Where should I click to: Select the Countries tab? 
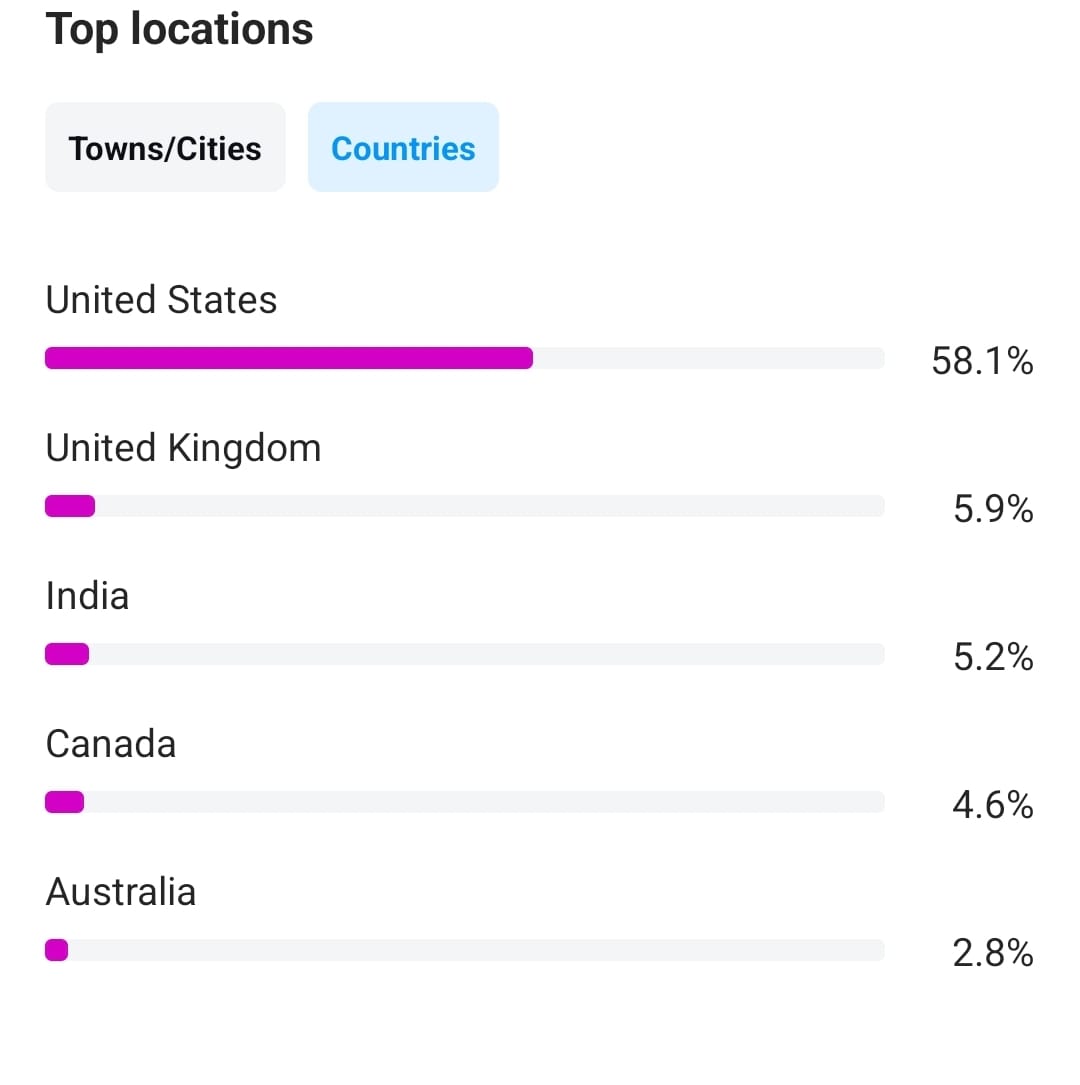pos(403,147)
